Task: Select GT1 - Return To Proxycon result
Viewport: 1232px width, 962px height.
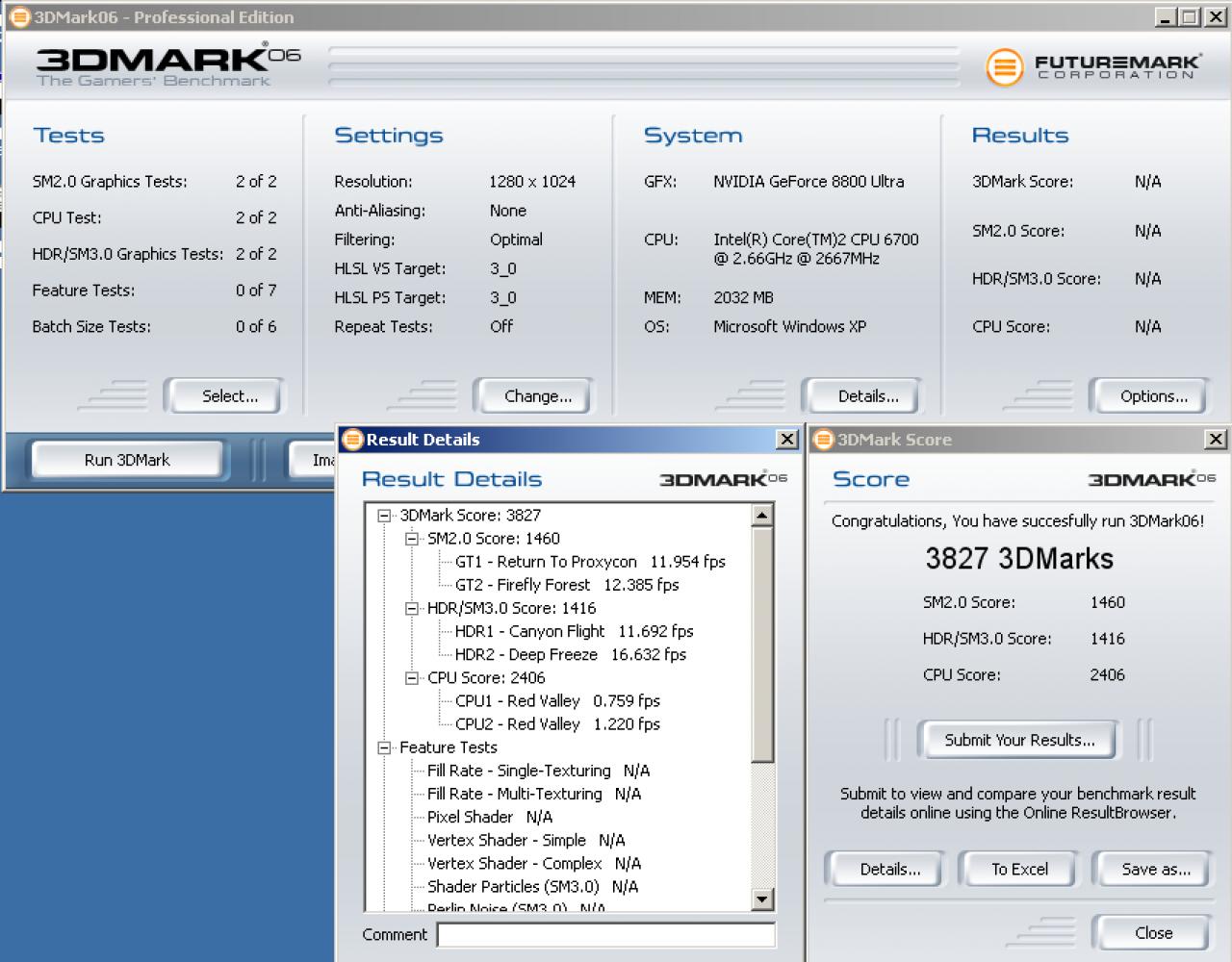Action: point(590,562)
